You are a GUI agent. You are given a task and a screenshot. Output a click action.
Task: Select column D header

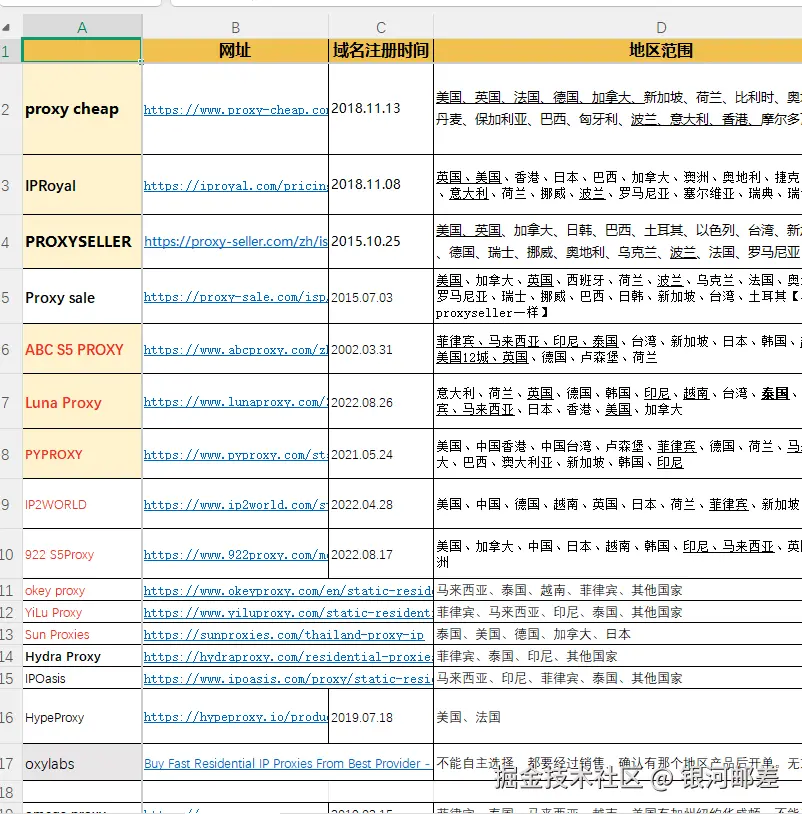point(618,27)
